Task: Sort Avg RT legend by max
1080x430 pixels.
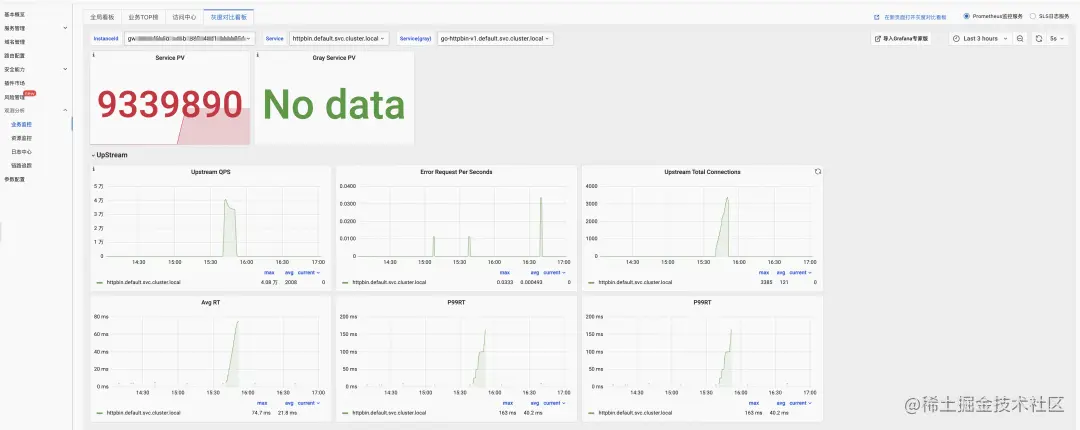Action: (262, 403)
